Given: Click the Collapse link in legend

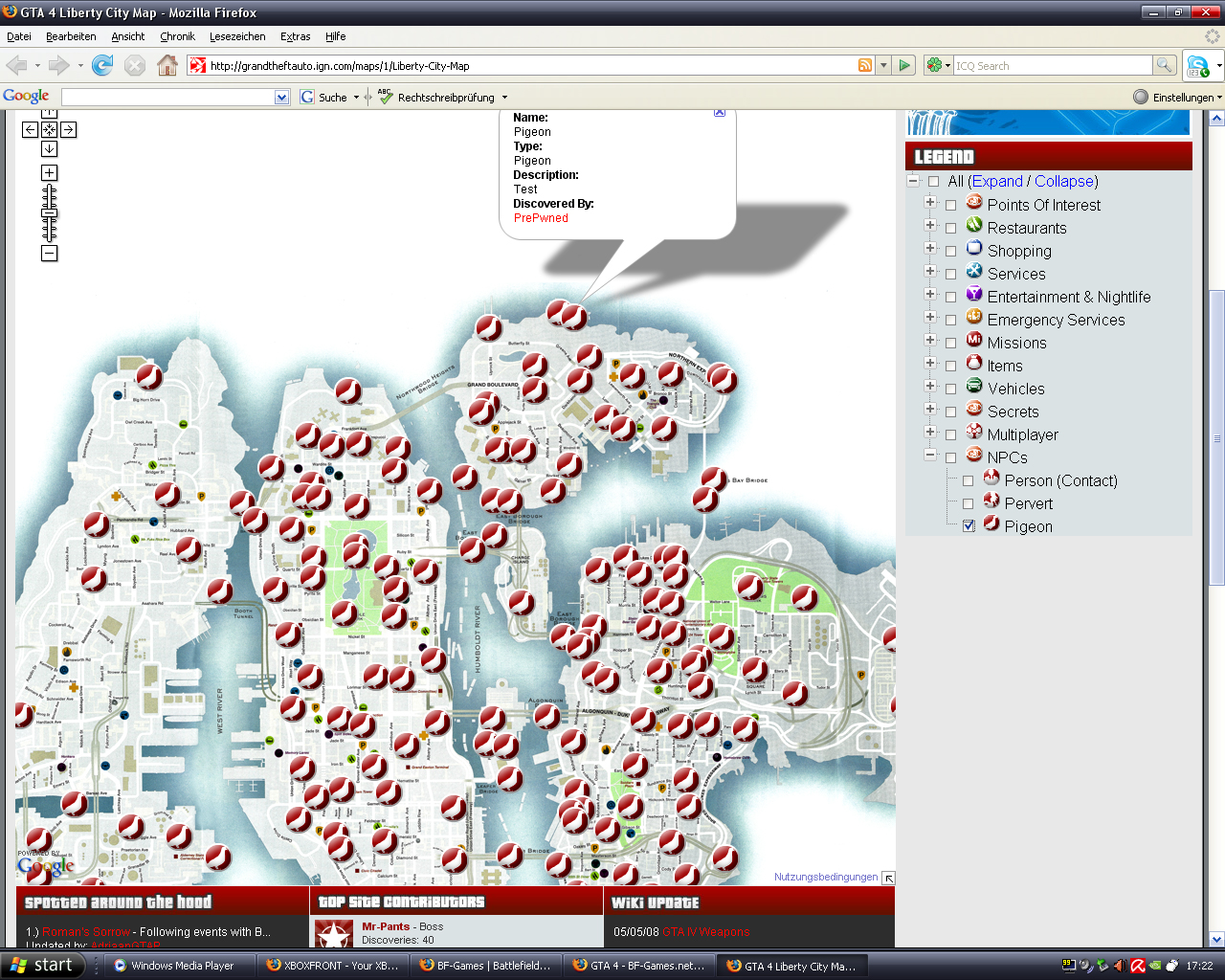Looking at the screenshot, I should (x=1063, y=181).
